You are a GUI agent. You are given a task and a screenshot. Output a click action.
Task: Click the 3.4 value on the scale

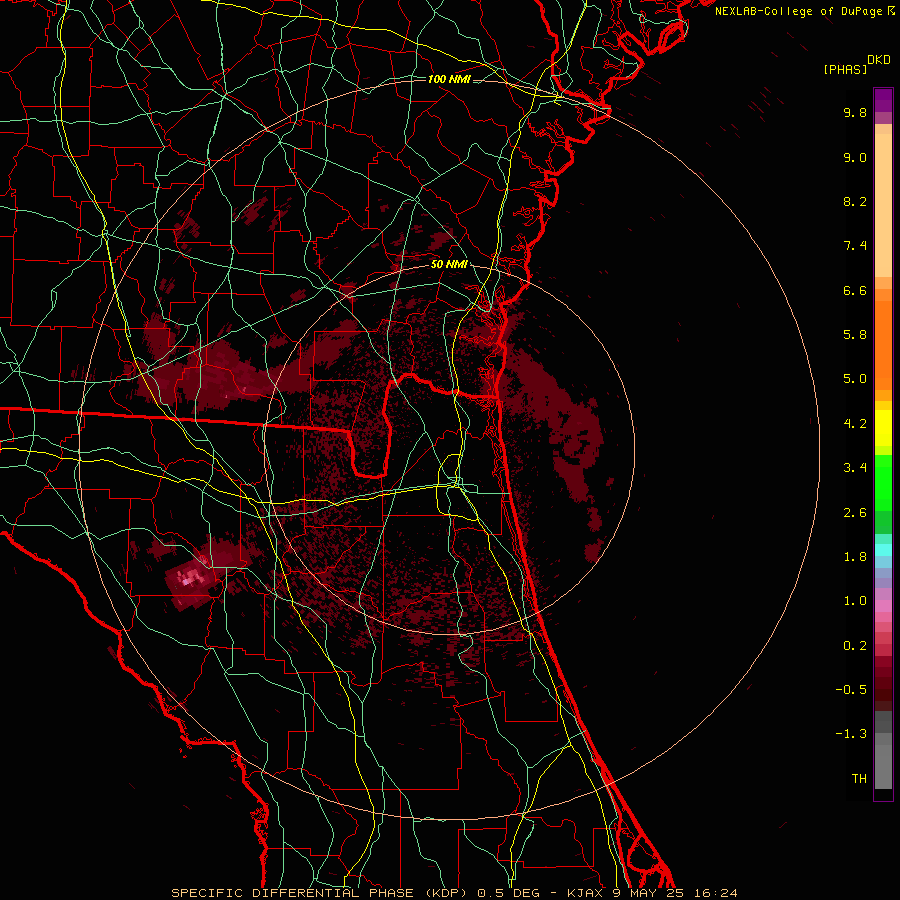point(855,468)
